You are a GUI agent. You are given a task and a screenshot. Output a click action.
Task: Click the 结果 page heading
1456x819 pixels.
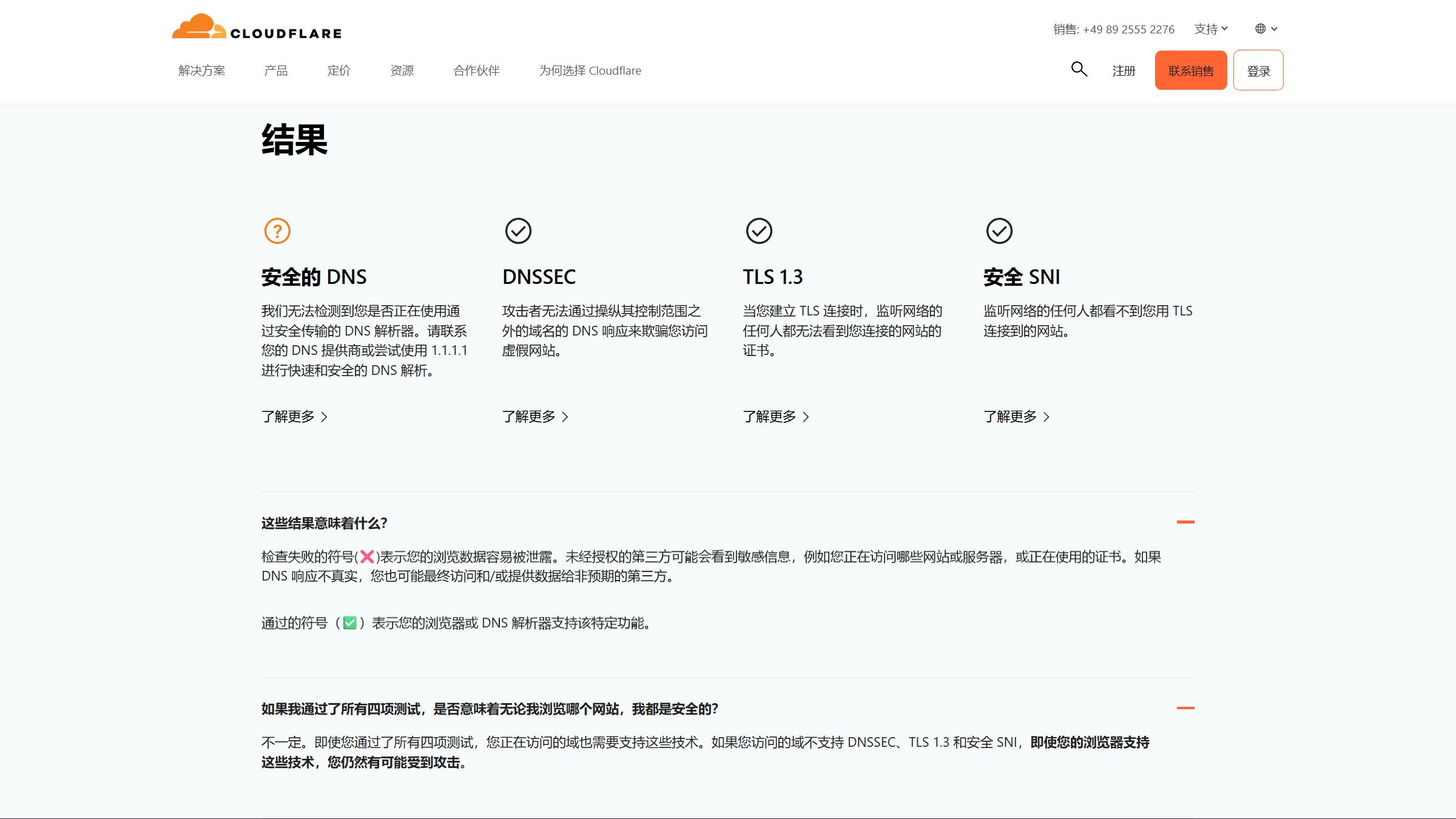click(x=295, y=140)
